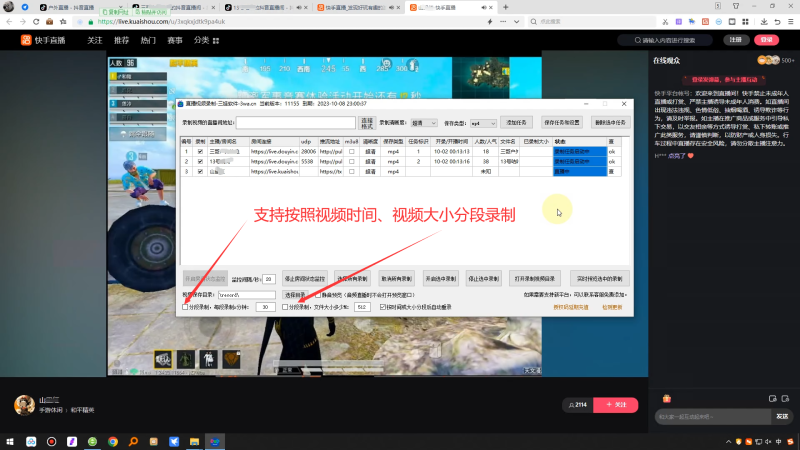
Task: Open the browser extensions grid icon
Action: 745,22
